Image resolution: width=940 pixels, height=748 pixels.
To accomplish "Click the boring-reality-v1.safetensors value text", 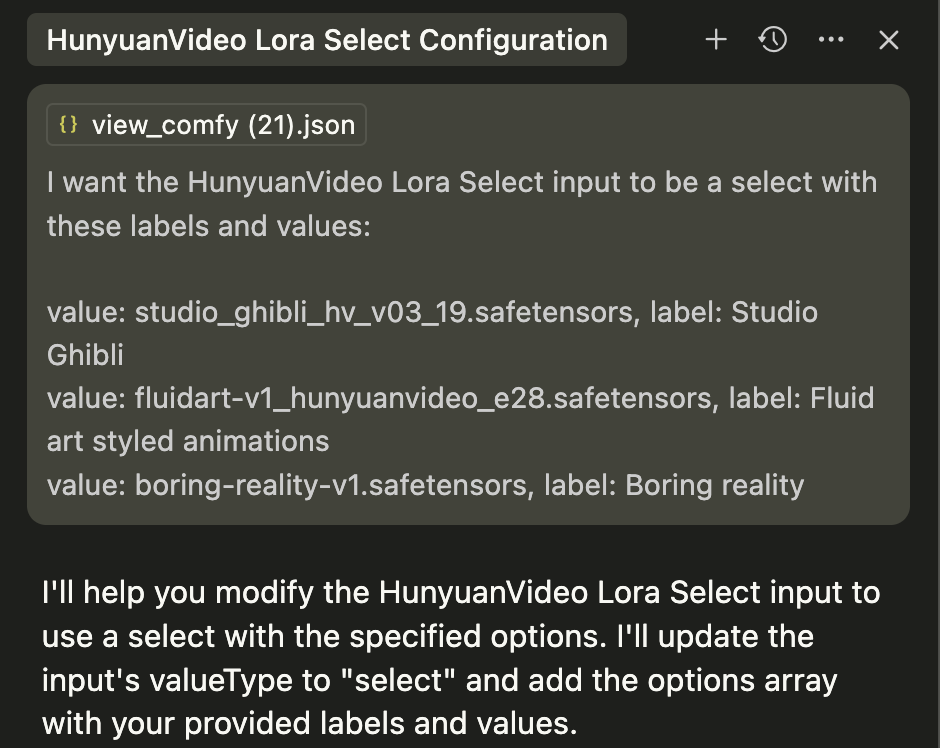I will [330, 485].
